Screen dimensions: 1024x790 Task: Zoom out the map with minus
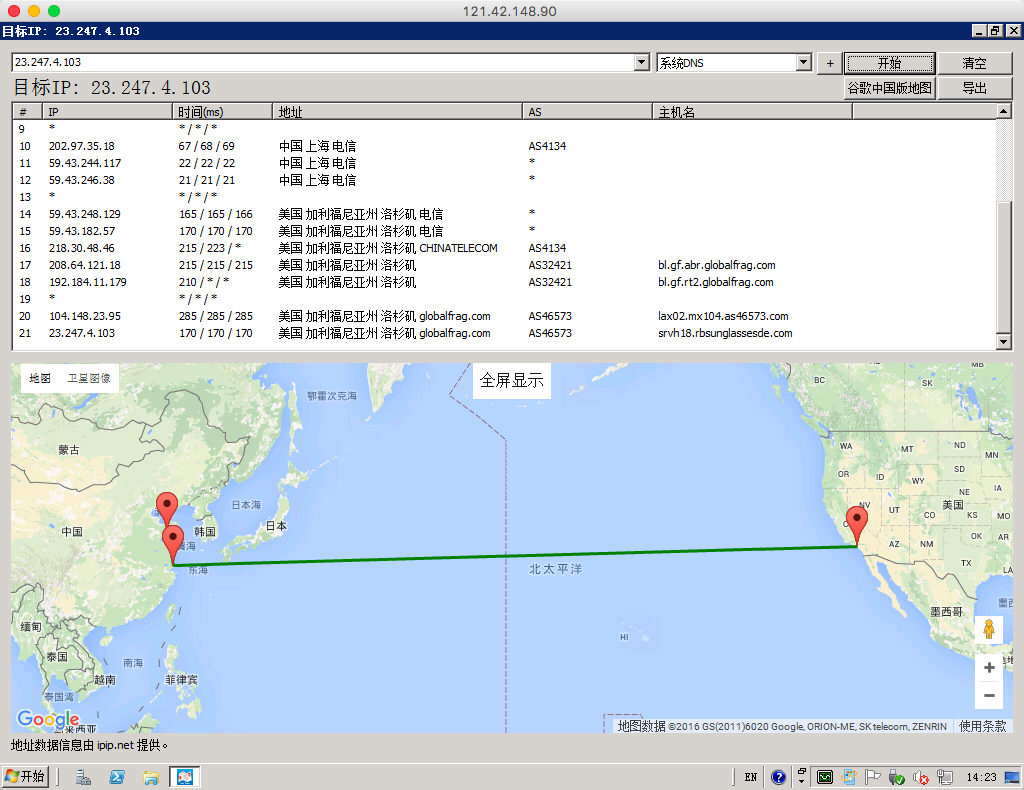click(989, 695)
